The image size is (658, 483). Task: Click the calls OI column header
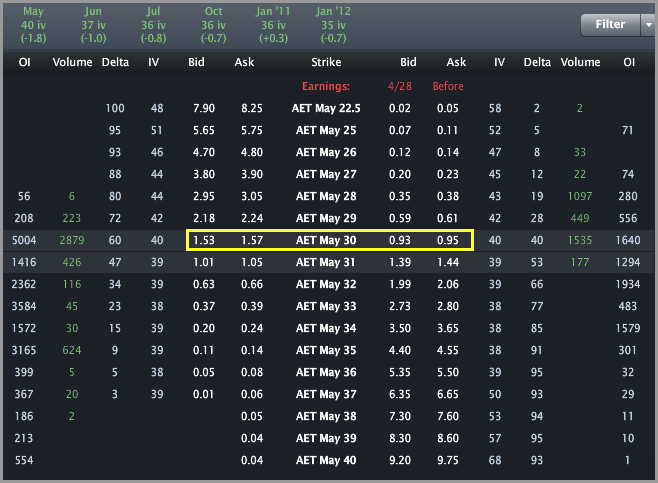pyautogui.click(x=24, y=62)
